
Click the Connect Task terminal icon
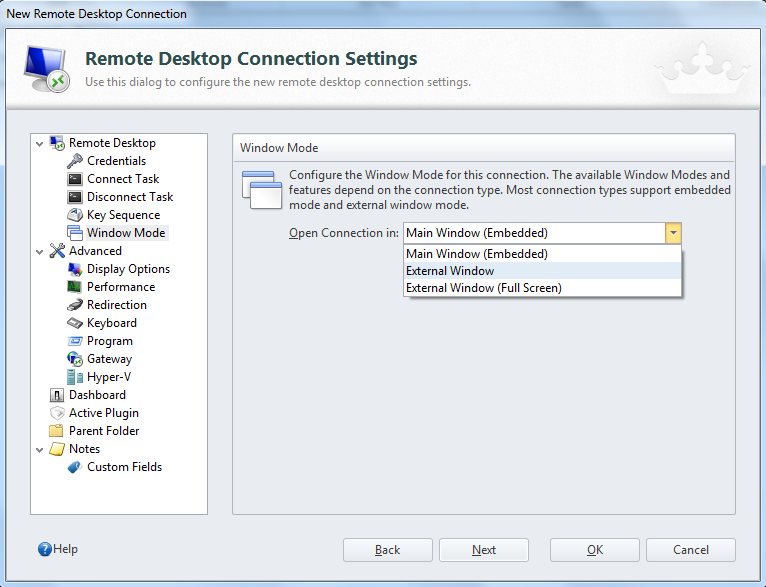(x=75, y=179)
